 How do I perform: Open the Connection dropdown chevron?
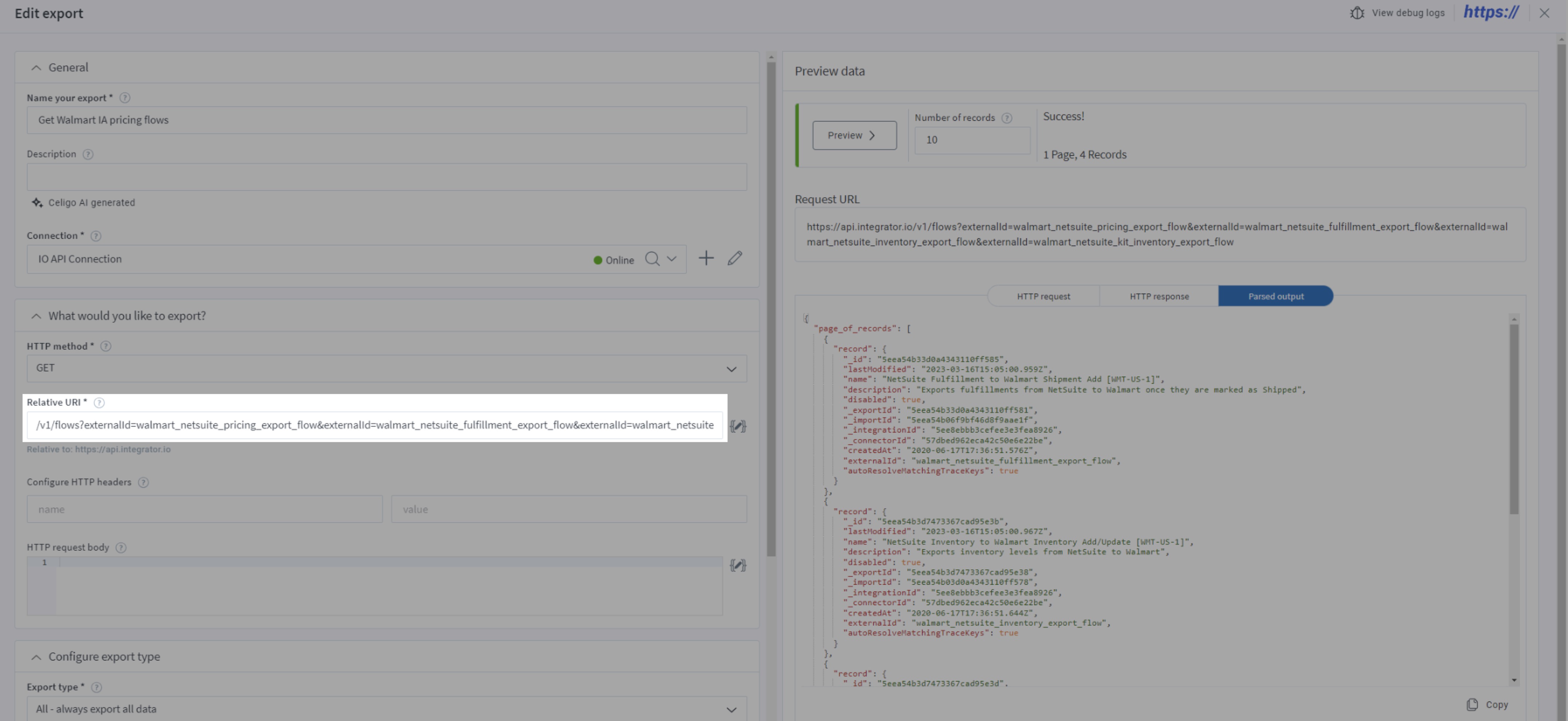tap(671, 259)
